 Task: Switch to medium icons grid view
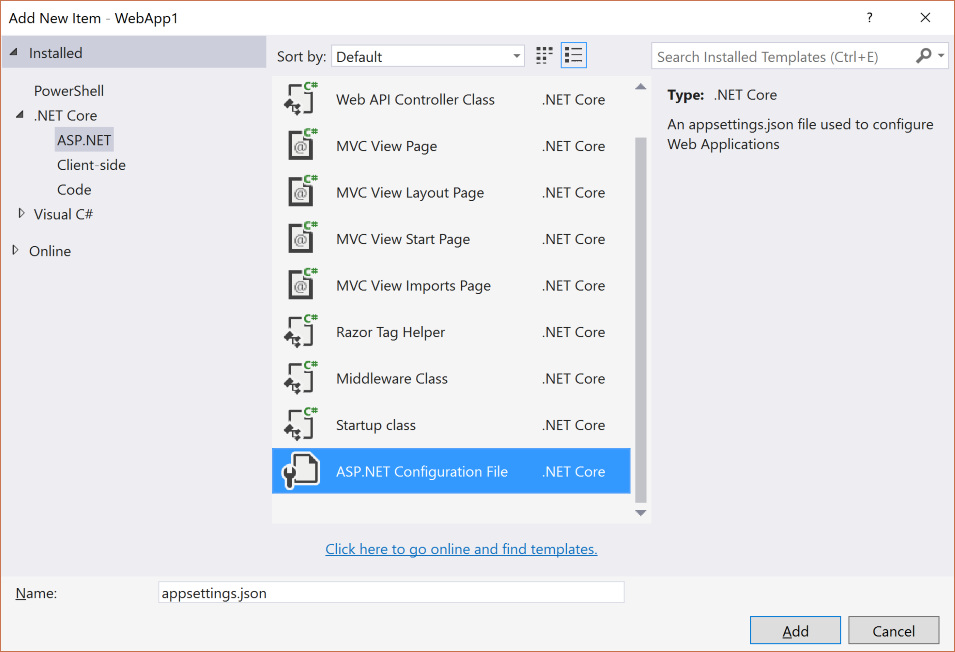[x=544, y=56]
